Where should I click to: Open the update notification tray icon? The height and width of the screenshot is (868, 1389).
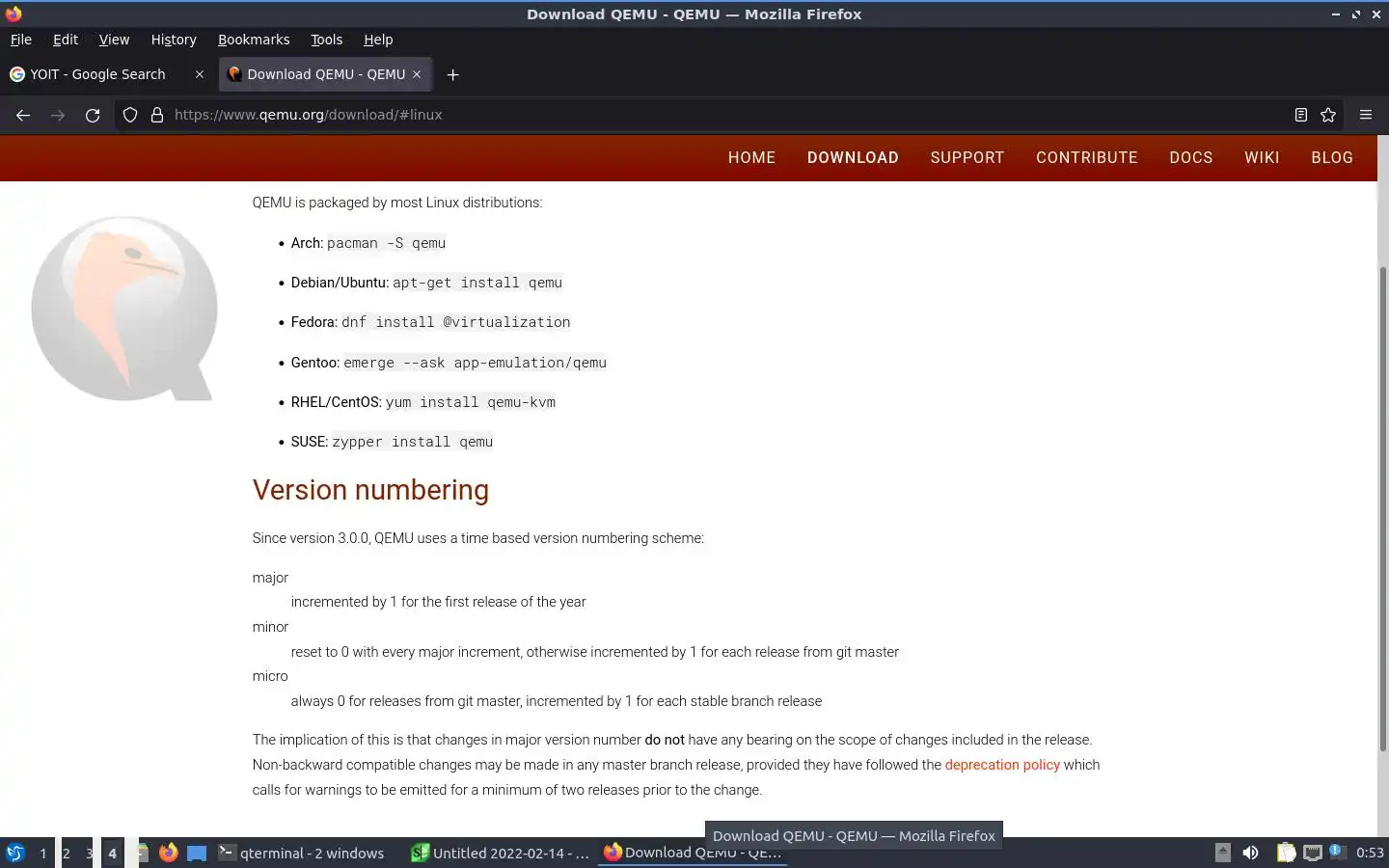1336,851
